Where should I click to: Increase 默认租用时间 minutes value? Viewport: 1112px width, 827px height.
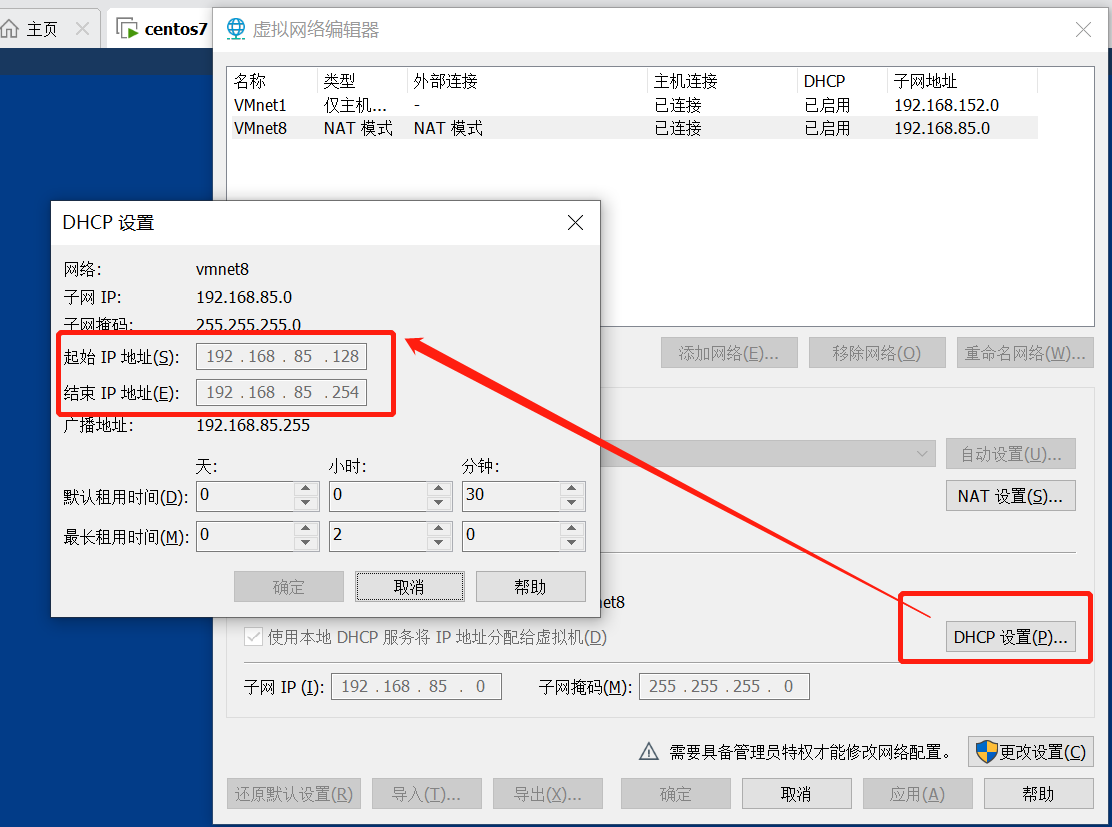tap(572, 489)
